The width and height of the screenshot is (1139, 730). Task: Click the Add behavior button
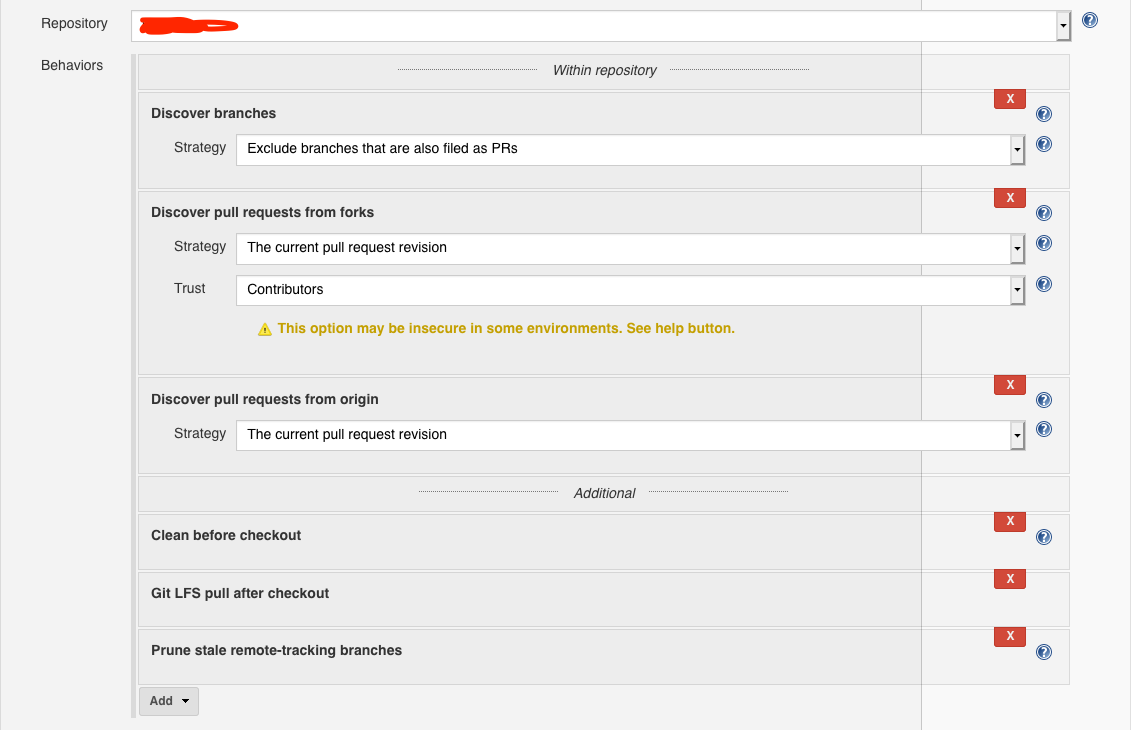tap(169, 701)
